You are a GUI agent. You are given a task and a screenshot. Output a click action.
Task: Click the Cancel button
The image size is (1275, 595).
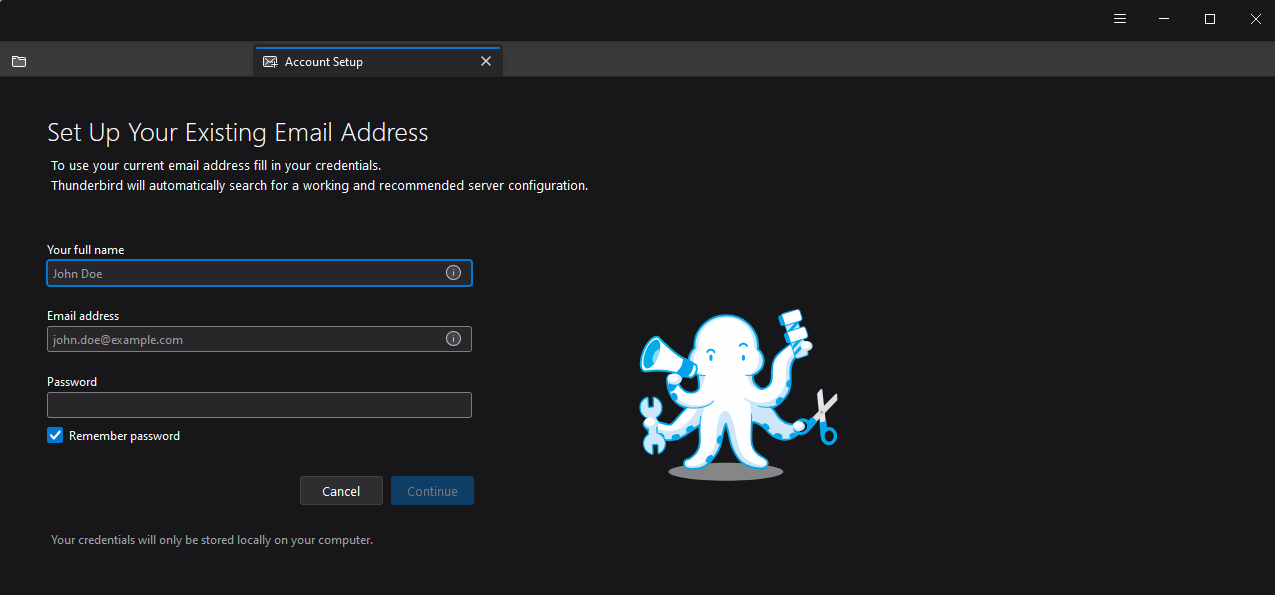[x=341, y=490]
